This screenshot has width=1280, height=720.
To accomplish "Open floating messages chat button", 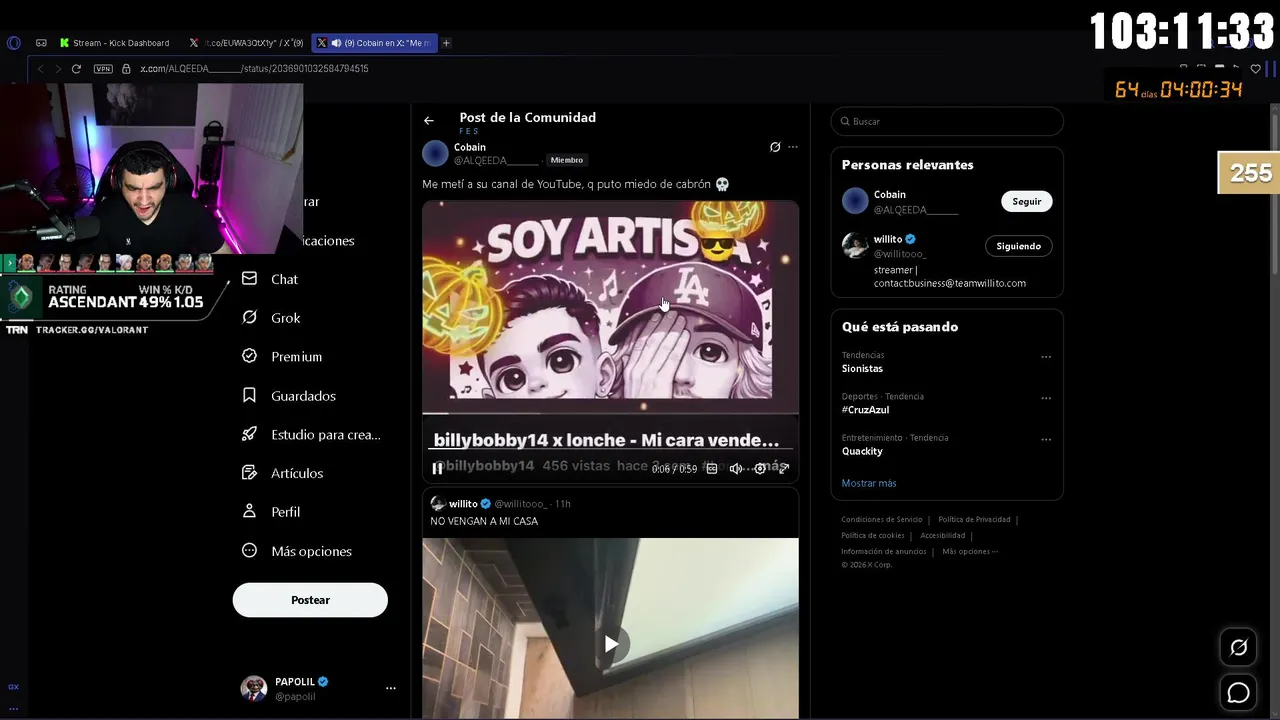I will [x=1238, y=692].
